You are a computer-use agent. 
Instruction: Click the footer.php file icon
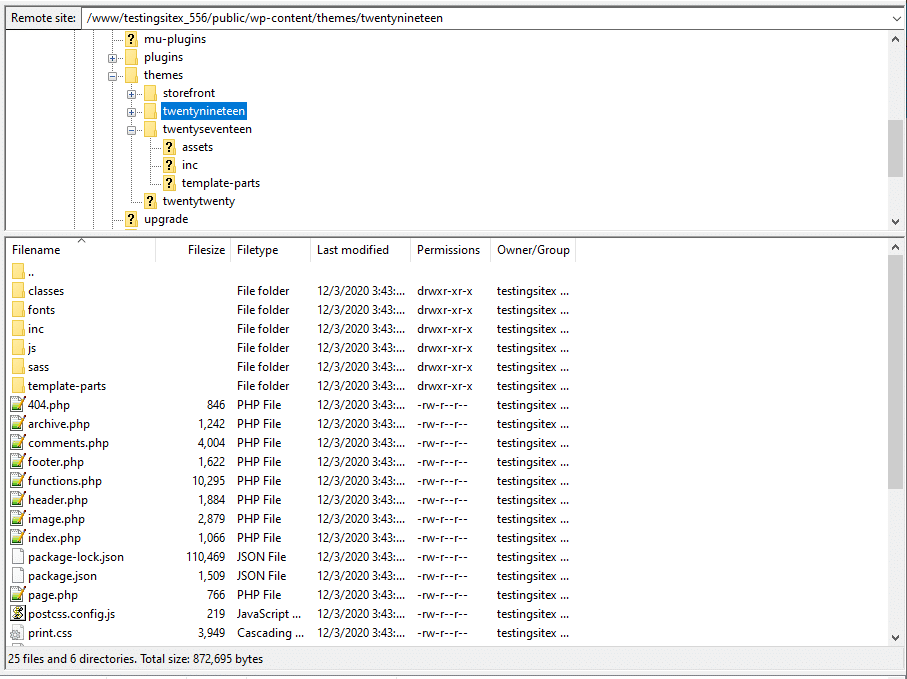click(18, 462)
